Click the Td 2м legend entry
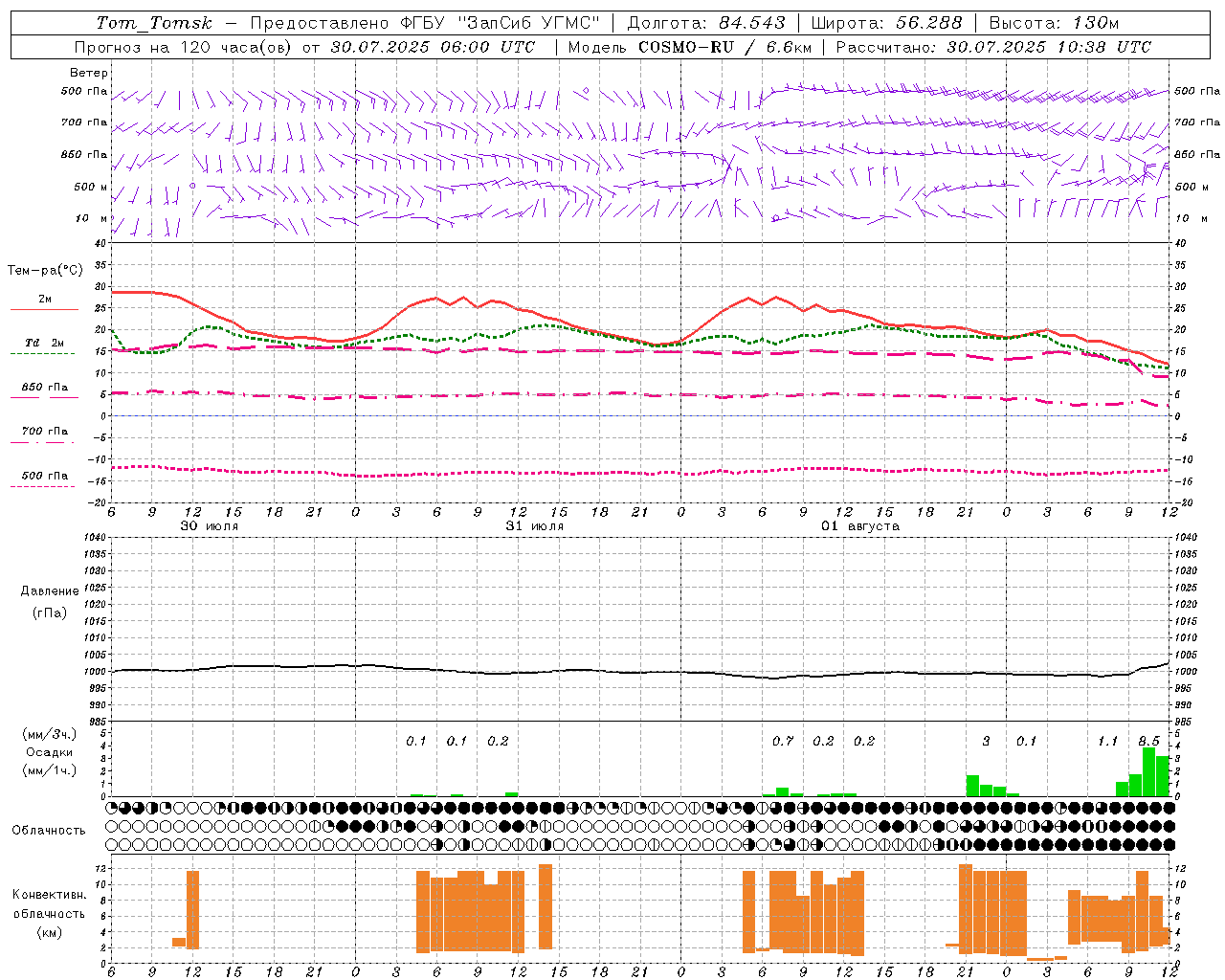Screen dimensions: 1225x980 (x=45, y=343)
